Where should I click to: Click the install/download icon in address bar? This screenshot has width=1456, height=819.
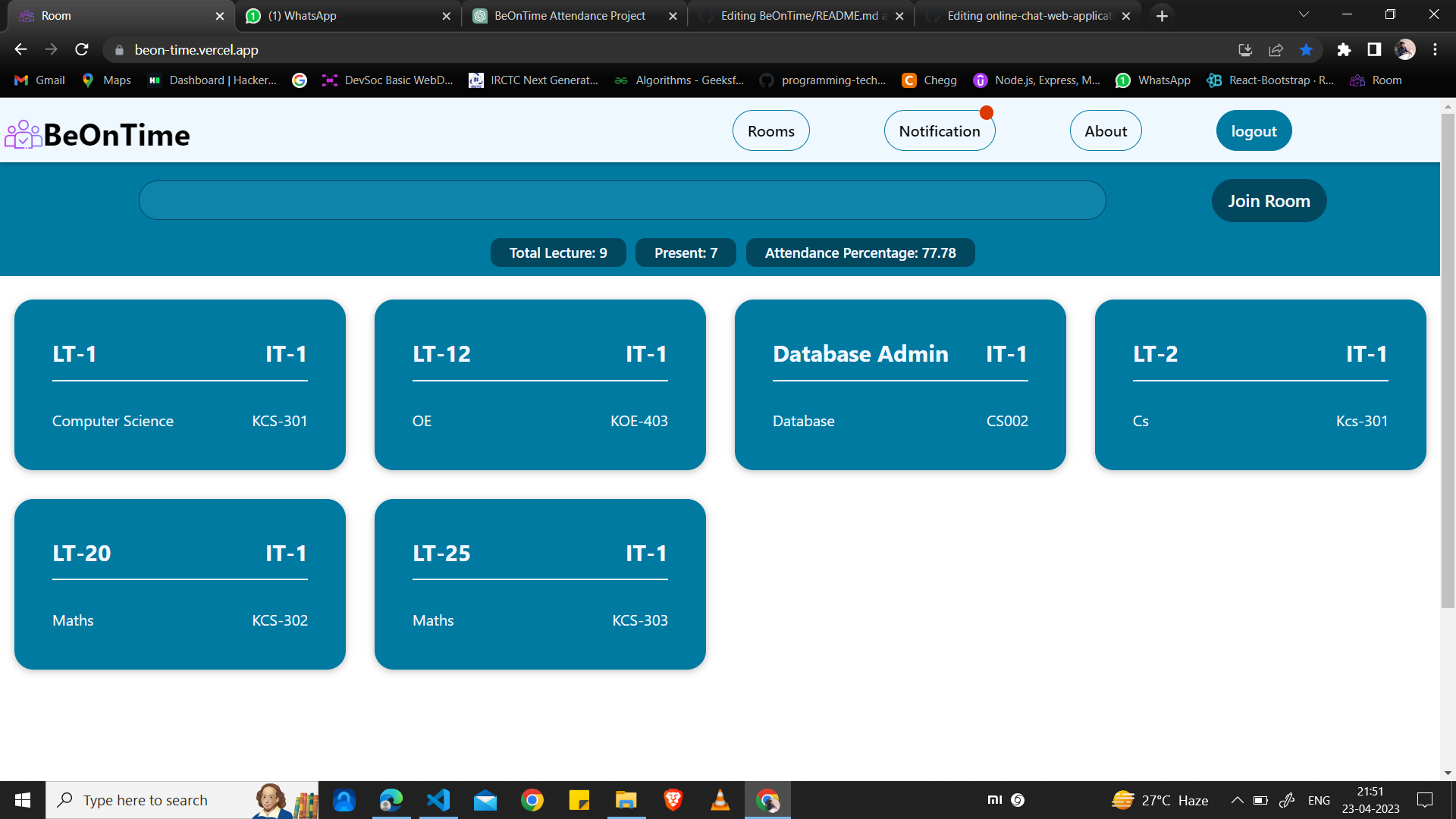[1245, 49]
